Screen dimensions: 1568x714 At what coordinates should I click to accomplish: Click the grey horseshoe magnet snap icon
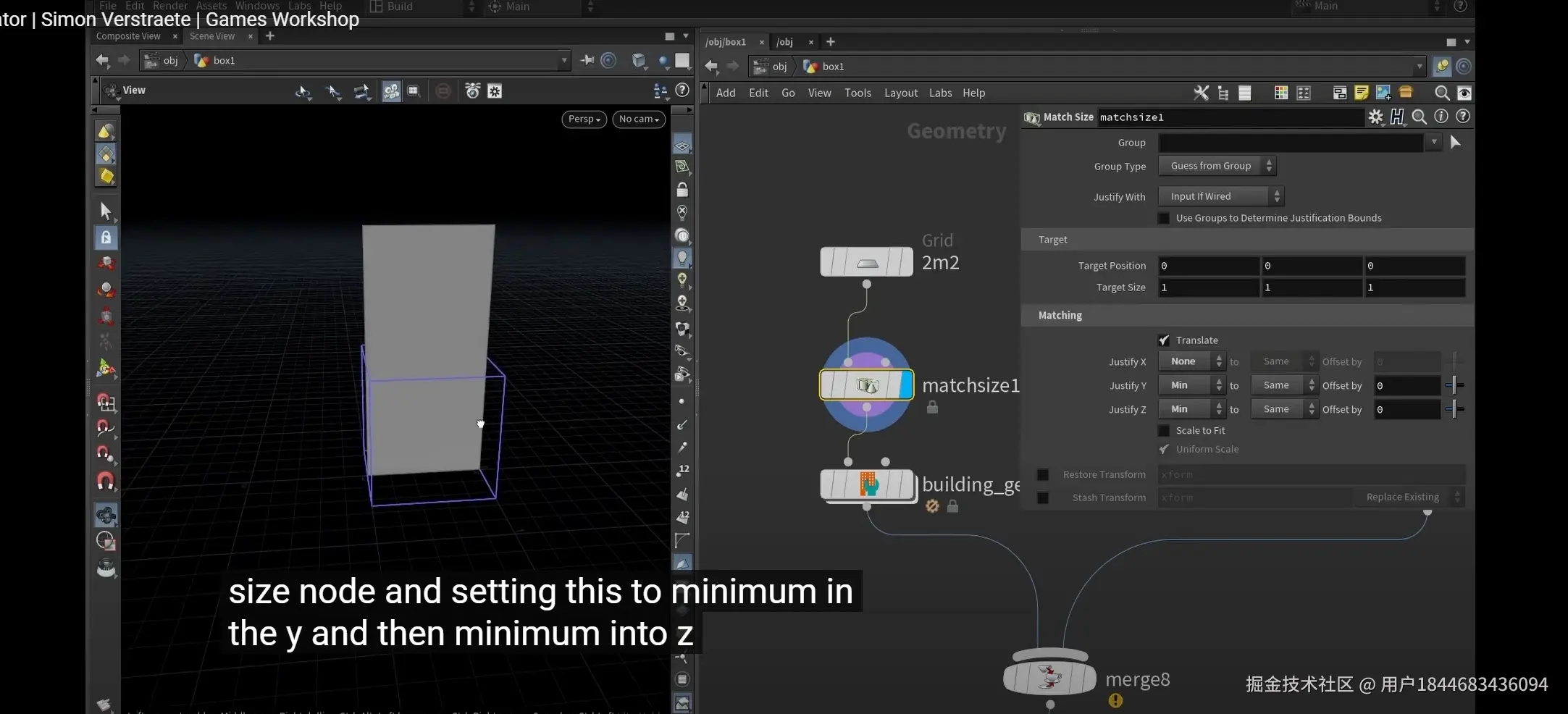tap(106, 481)
